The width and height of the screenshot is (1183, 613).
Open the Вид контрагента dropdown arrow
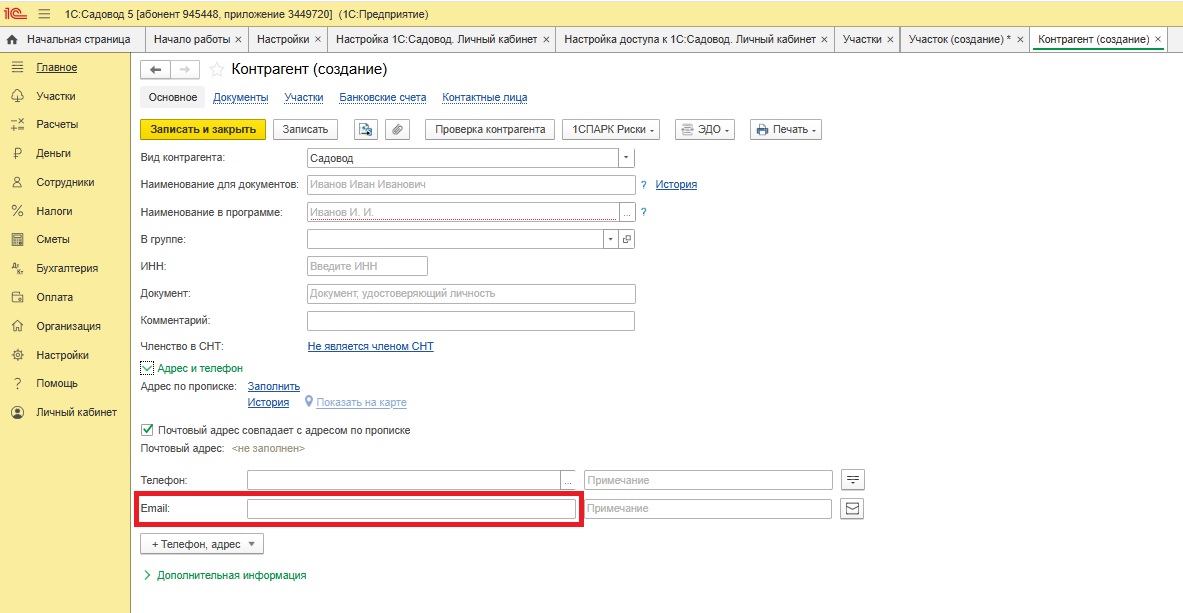pyautogui.click(x=627, y=158)
